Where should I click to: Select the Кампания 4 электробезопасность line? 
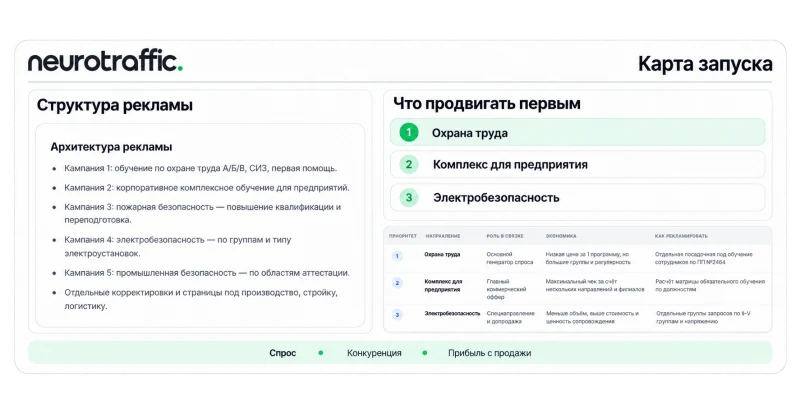(178, 246)
